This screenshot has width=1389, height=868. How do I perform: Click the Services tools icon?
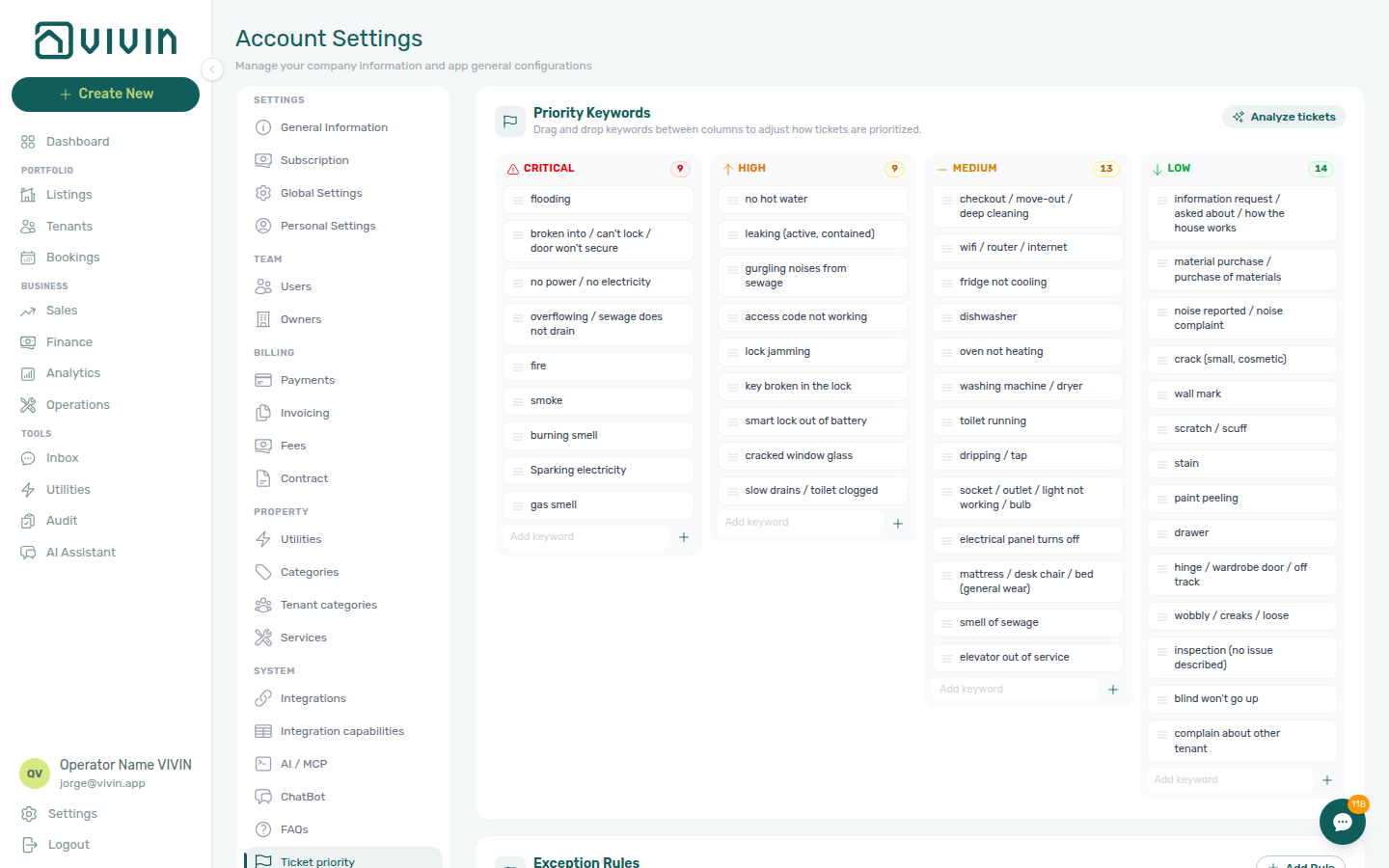coord(263,637)
